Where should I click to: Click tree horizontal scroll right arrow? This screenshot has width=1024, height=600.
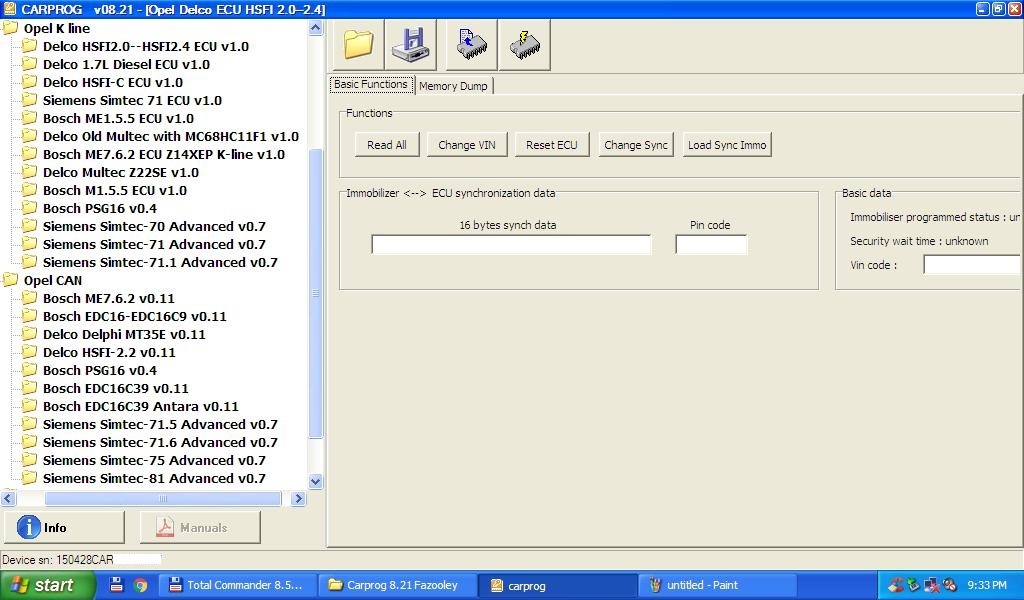[298, 499]
